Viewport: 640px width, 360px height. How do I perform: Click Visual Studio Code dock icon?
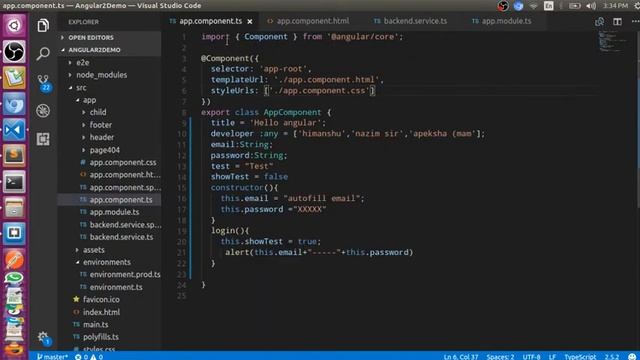(x=14, y=130)
